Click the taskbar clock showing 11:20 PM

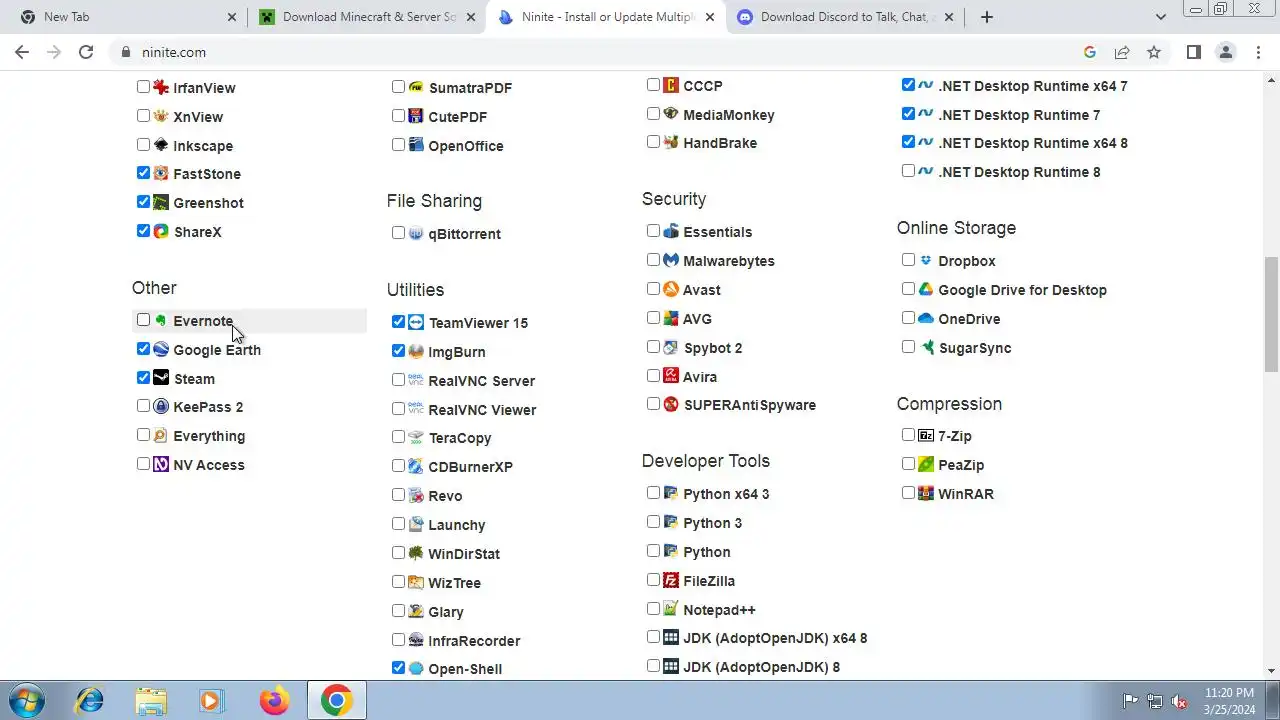pyautogui.click(x=1229, y=700)
